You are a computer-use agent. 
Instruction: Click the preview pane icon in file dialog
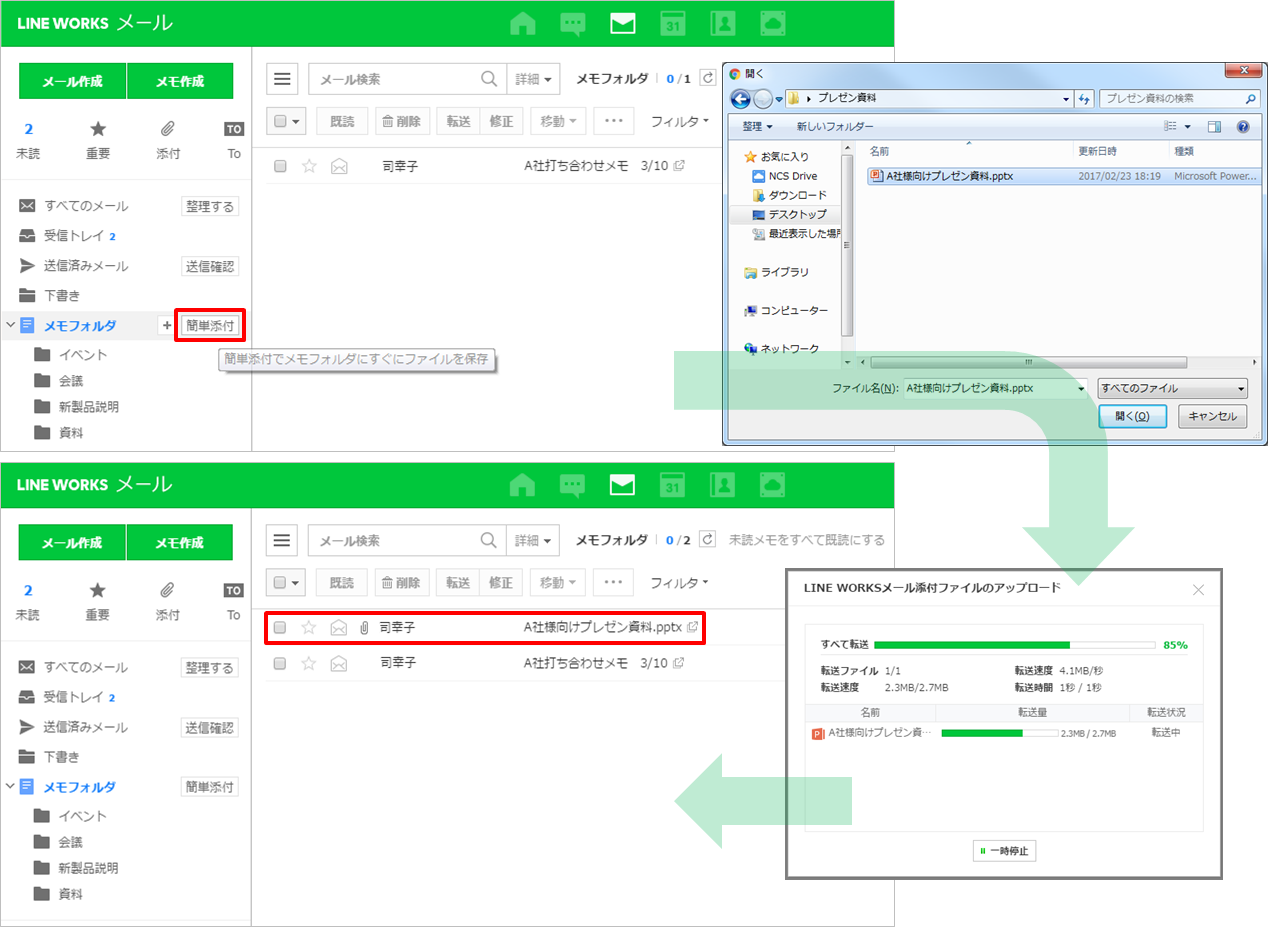pos(1214,127)
